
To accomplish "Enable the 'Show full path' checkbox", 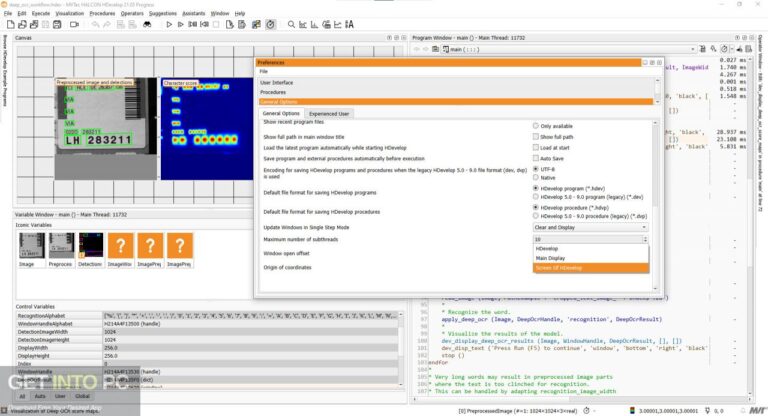I will click(535, 137).
